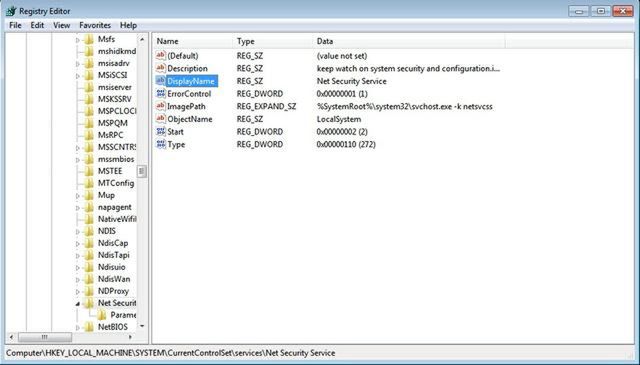Click the string icon beside ObjectName
Viewport: 640px width, 365px height.
click(x=161, y=119)
